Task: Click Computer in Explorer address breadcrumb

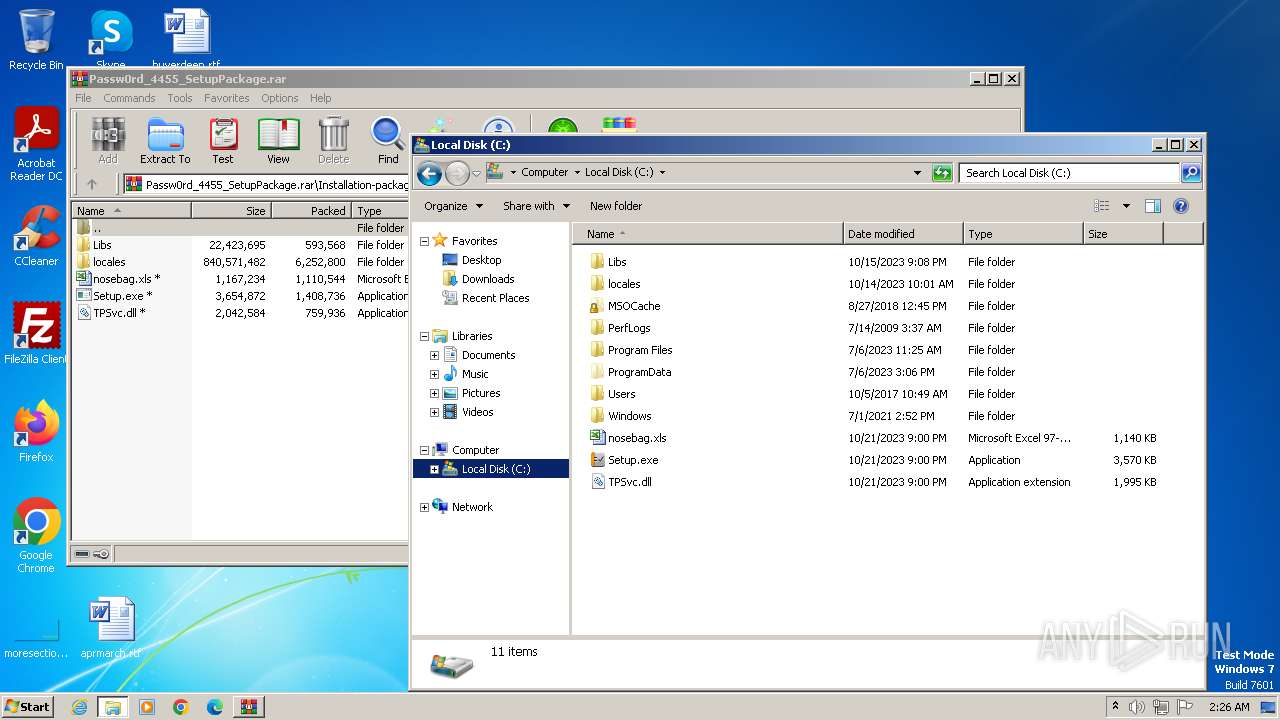Action: [544, 172]
